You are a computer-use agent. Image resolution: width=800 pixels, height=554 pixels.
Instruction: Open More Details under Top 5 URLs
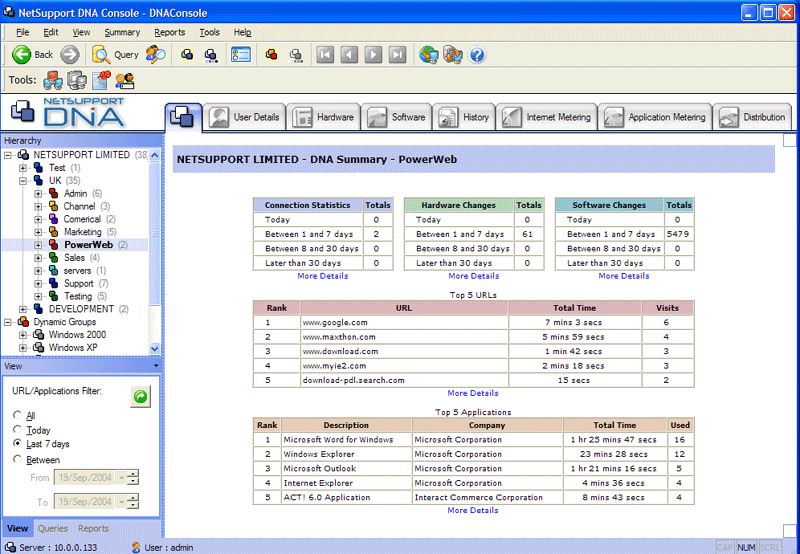[472, 393]
